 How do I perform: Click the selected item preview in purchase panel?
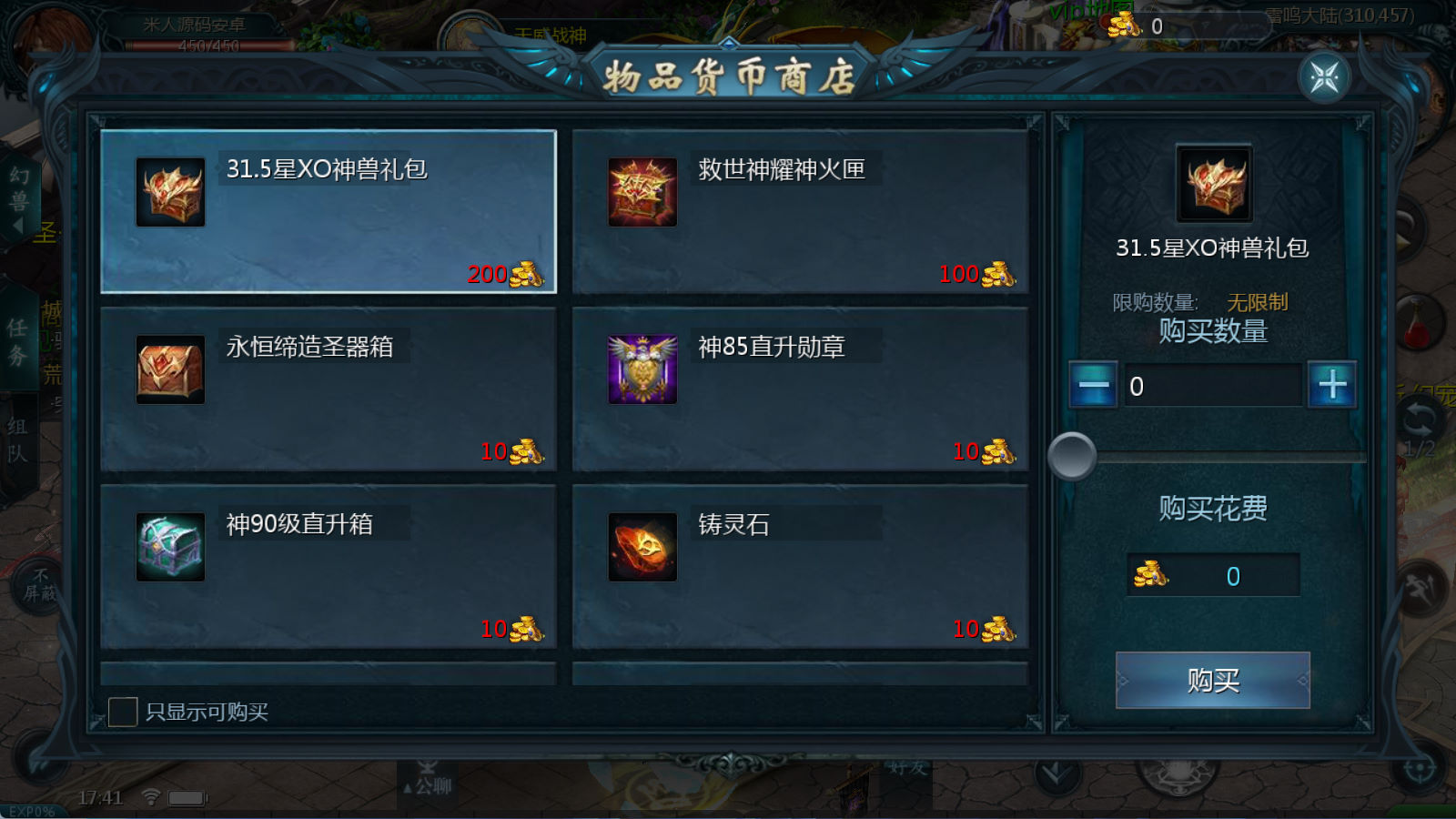tap(1214, 183)
